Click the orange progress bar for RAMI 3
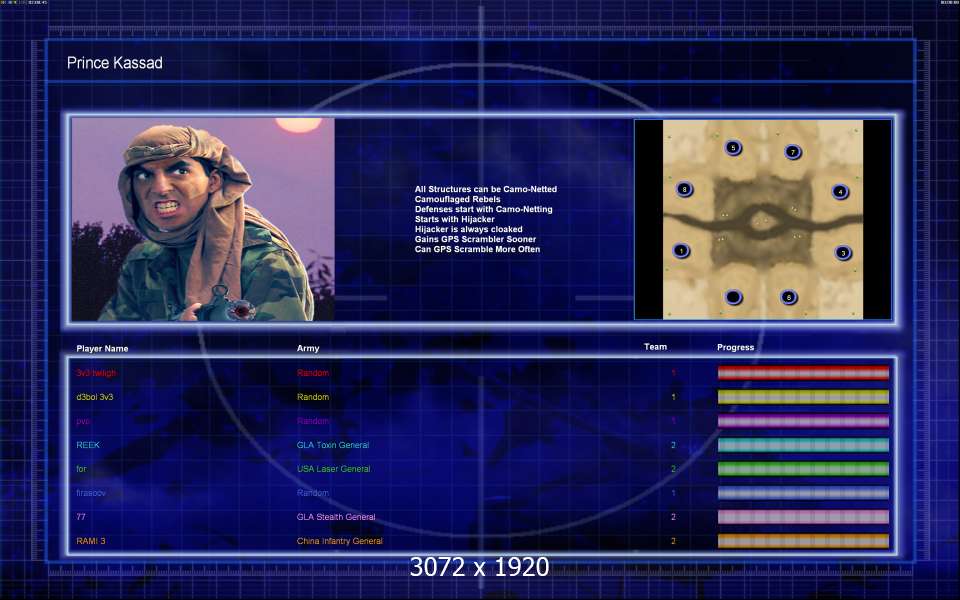Viewport: 960px width, 600px height. coord(803,541)
